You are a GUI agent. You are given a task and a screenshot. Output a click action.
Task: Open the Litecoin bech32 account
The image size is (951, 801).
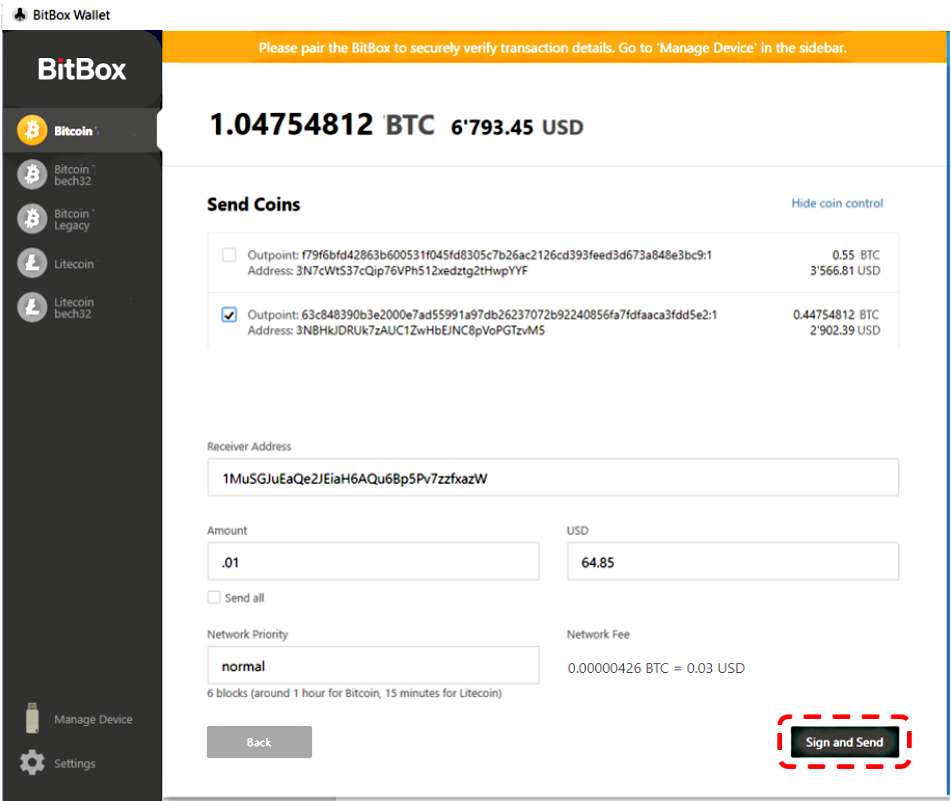[x=80, y=307]
